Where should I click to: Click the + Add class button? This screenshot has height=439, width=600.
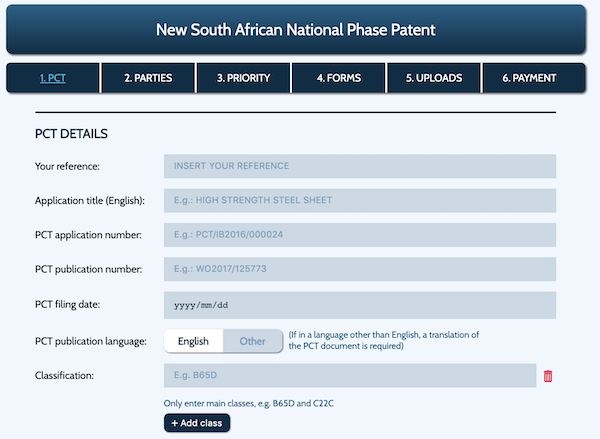(x=197, y=423)
